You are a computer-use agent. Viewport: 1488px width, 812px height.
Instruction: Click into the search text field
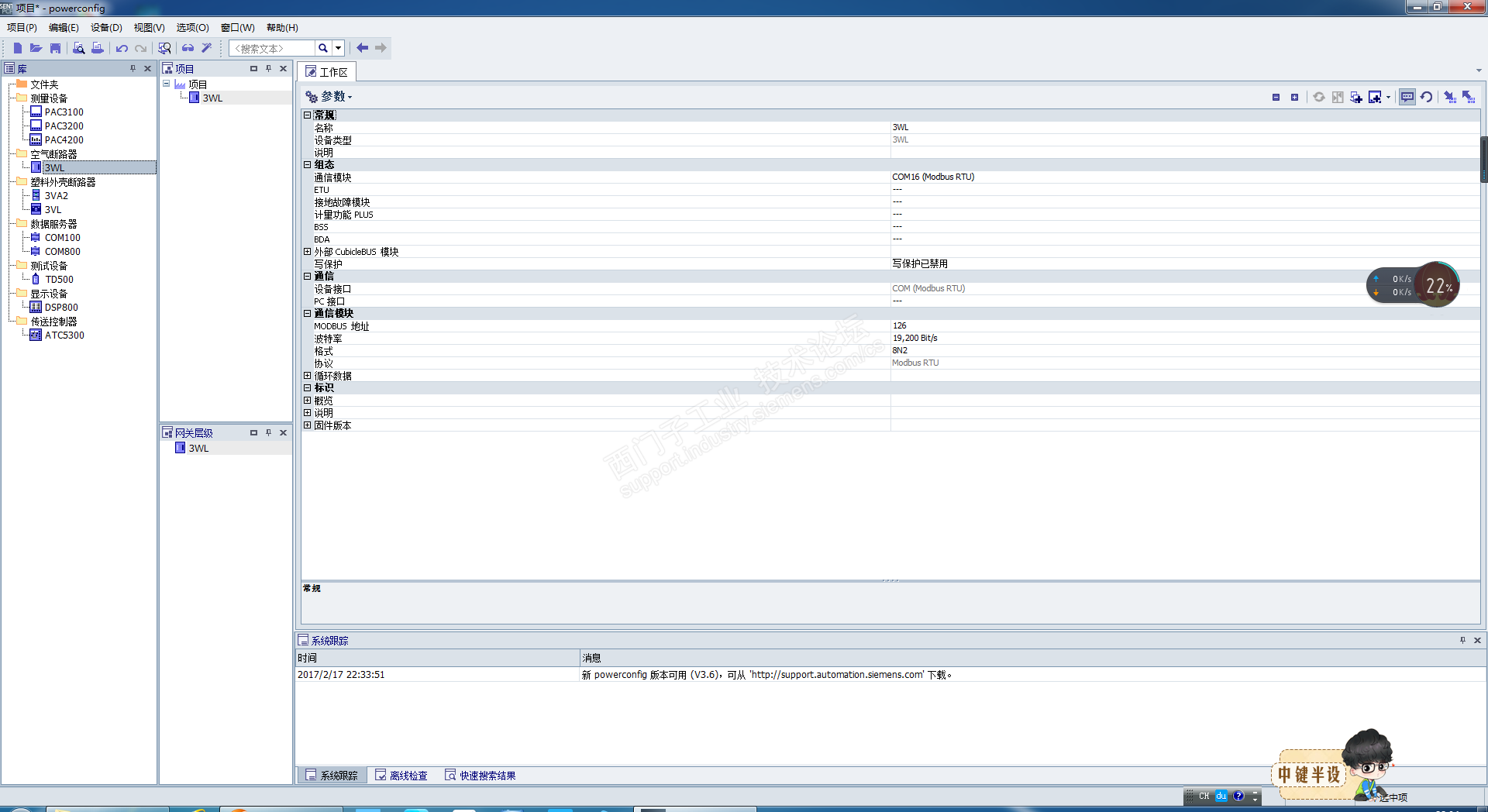(272, 48)
